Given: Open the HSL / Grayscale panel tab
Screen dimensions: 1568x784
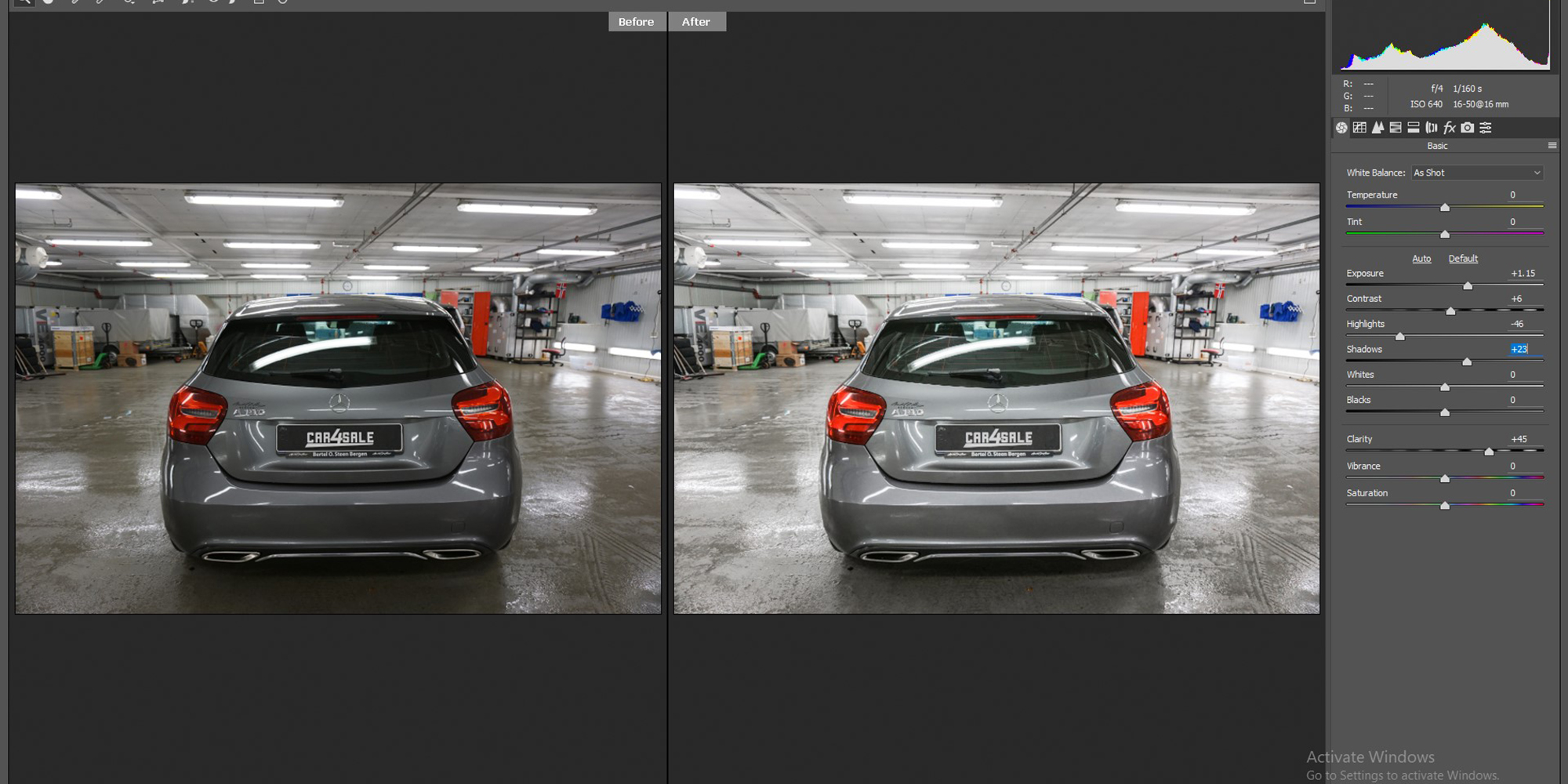Looking at the screenshot, I should tap(1396, 128).
